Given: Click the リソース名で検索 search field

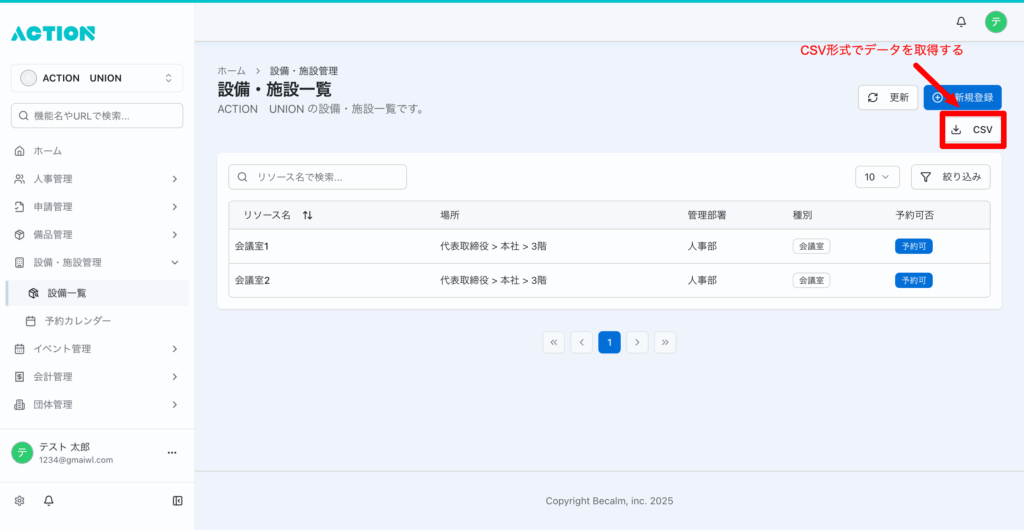Looking at the screenshot, I should point(318,177).
